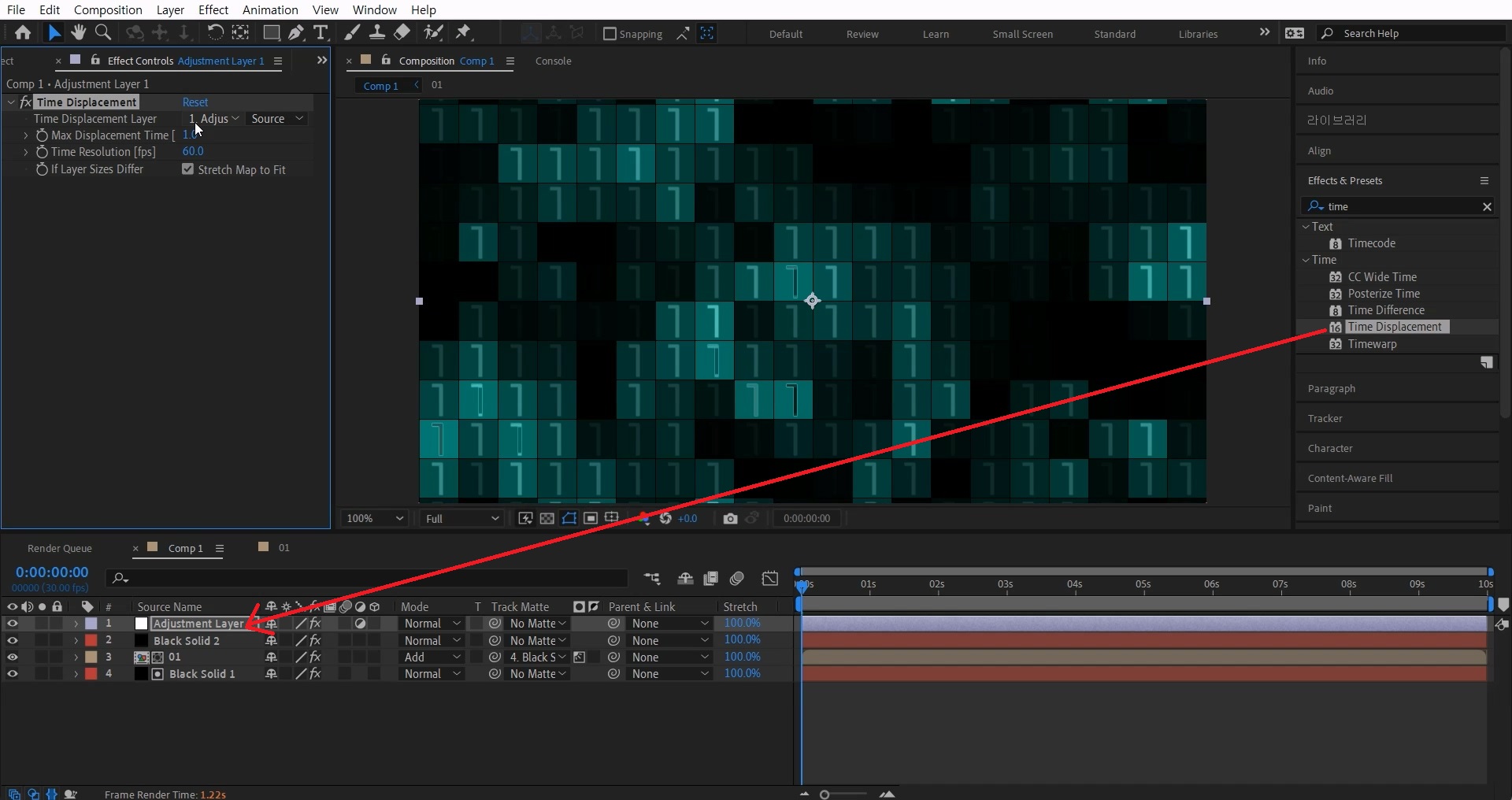Toggle adjustment layer switch for layer 1
Image resolution: width=1512 pixels, height=800 pixels.
(360, 624)
